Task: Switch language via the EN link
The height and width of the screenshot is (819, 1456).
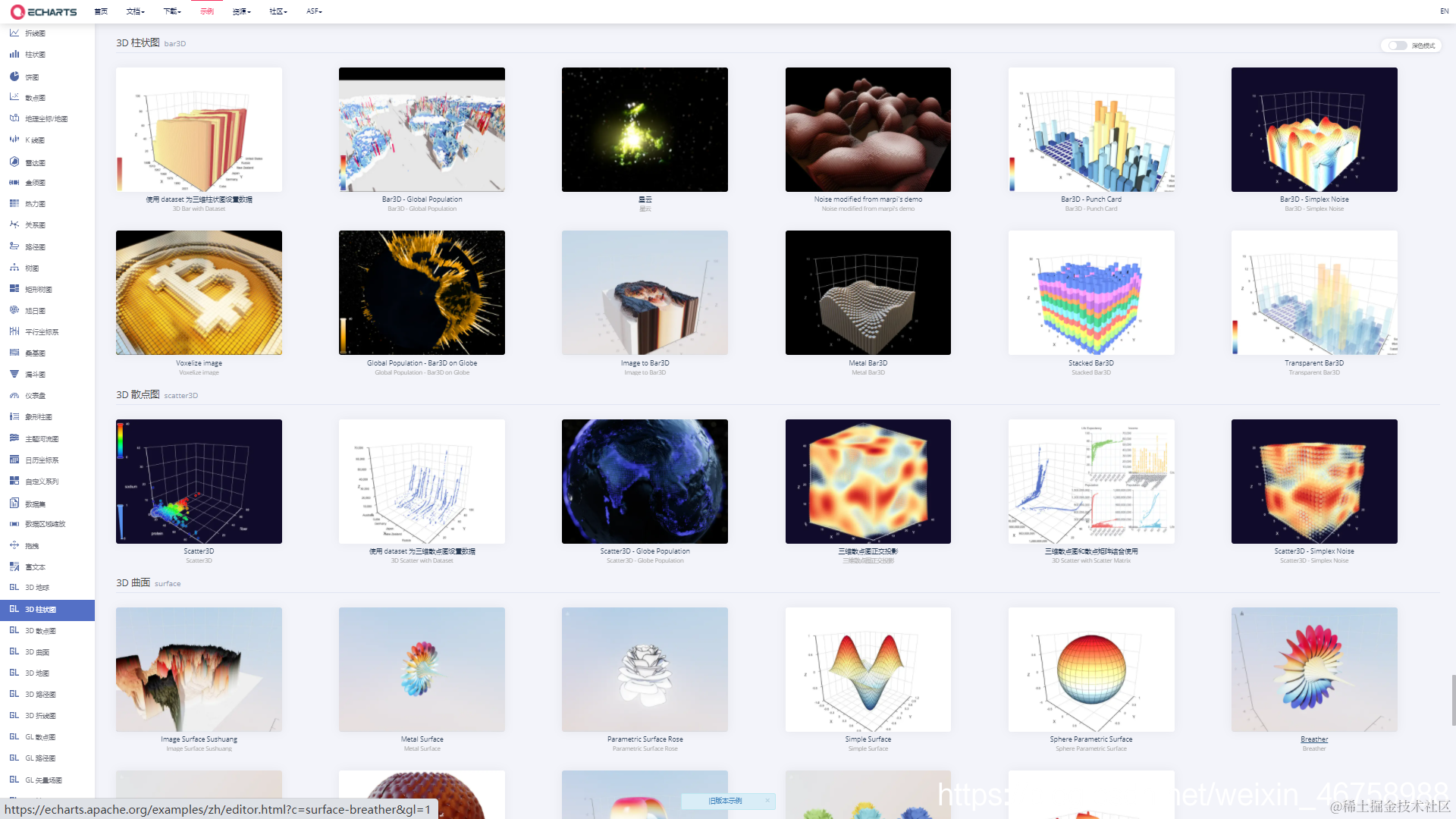Action: tap(1444, 11)
